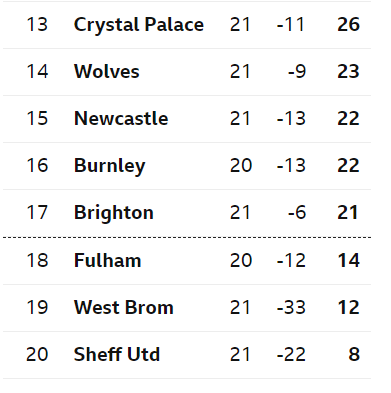The image size is (391, 393).
Task: Open the Crystal Palace team link
Action: (139, 25)
